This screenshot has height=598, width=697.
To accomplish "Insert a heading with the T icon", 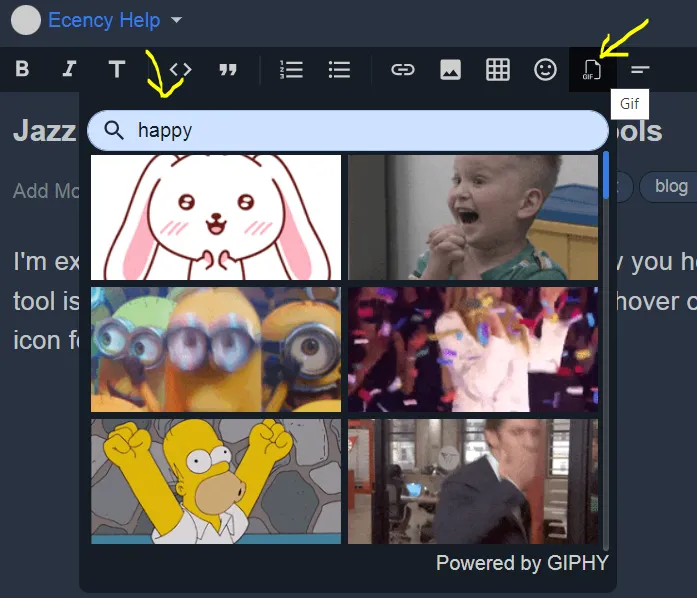I will tap(116, 69).
